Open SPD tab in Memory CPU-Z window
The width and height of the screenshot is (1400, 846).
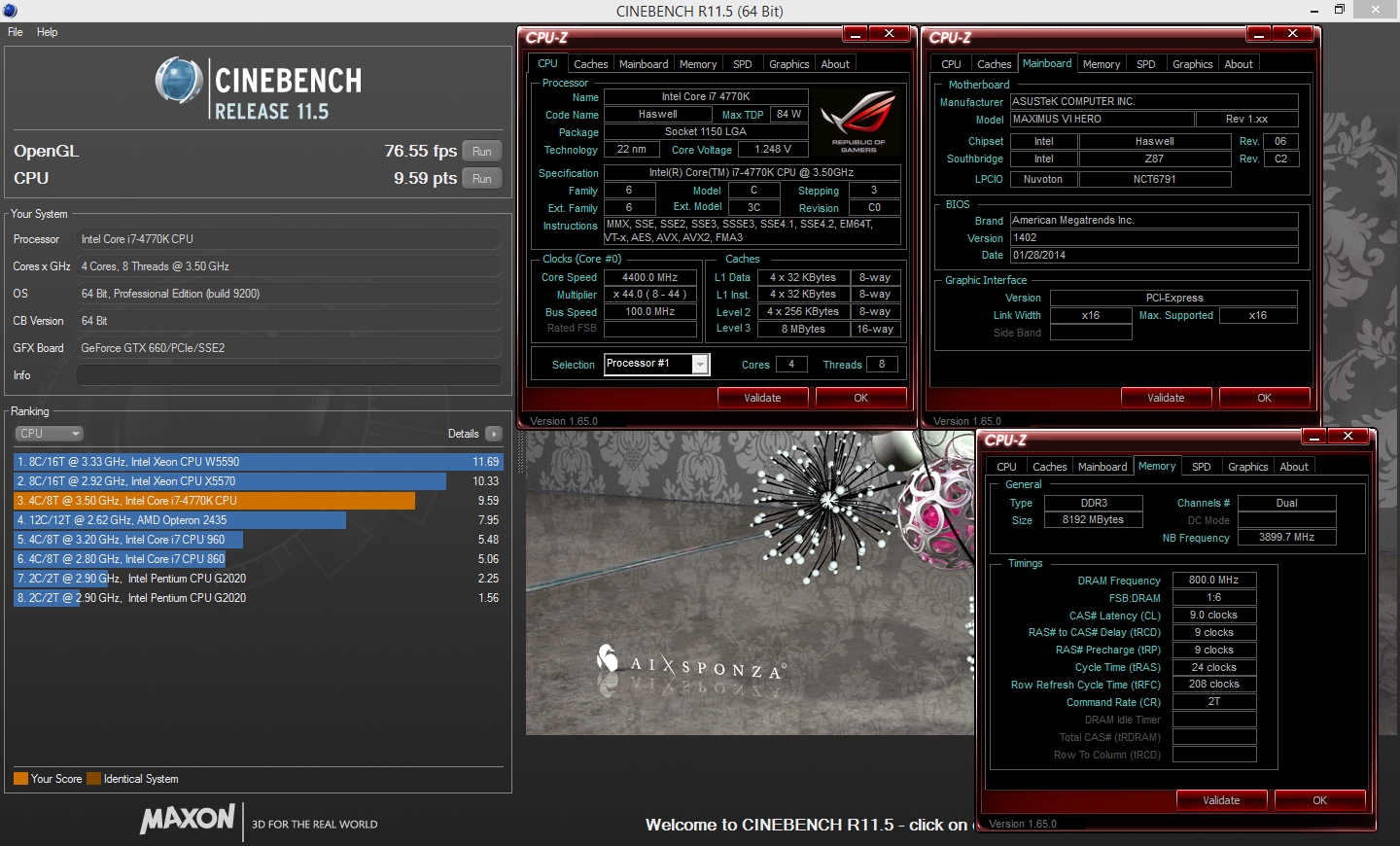(x=1202, y=467)
